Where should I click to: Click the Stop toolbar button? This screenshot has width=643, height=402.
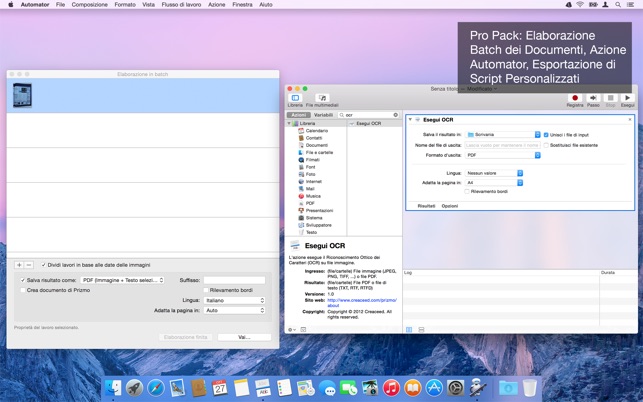pyautogui.click(x=610, y=98)
